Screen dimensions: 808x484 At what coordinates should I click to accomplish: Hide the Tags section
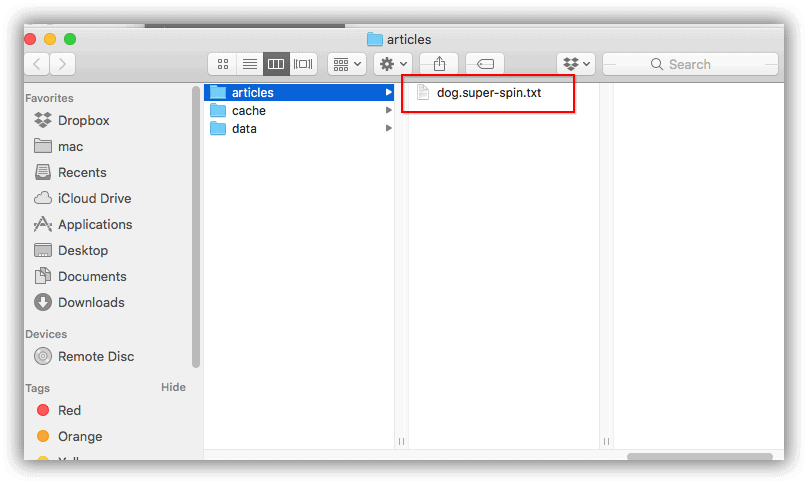(x=173, y=387)
